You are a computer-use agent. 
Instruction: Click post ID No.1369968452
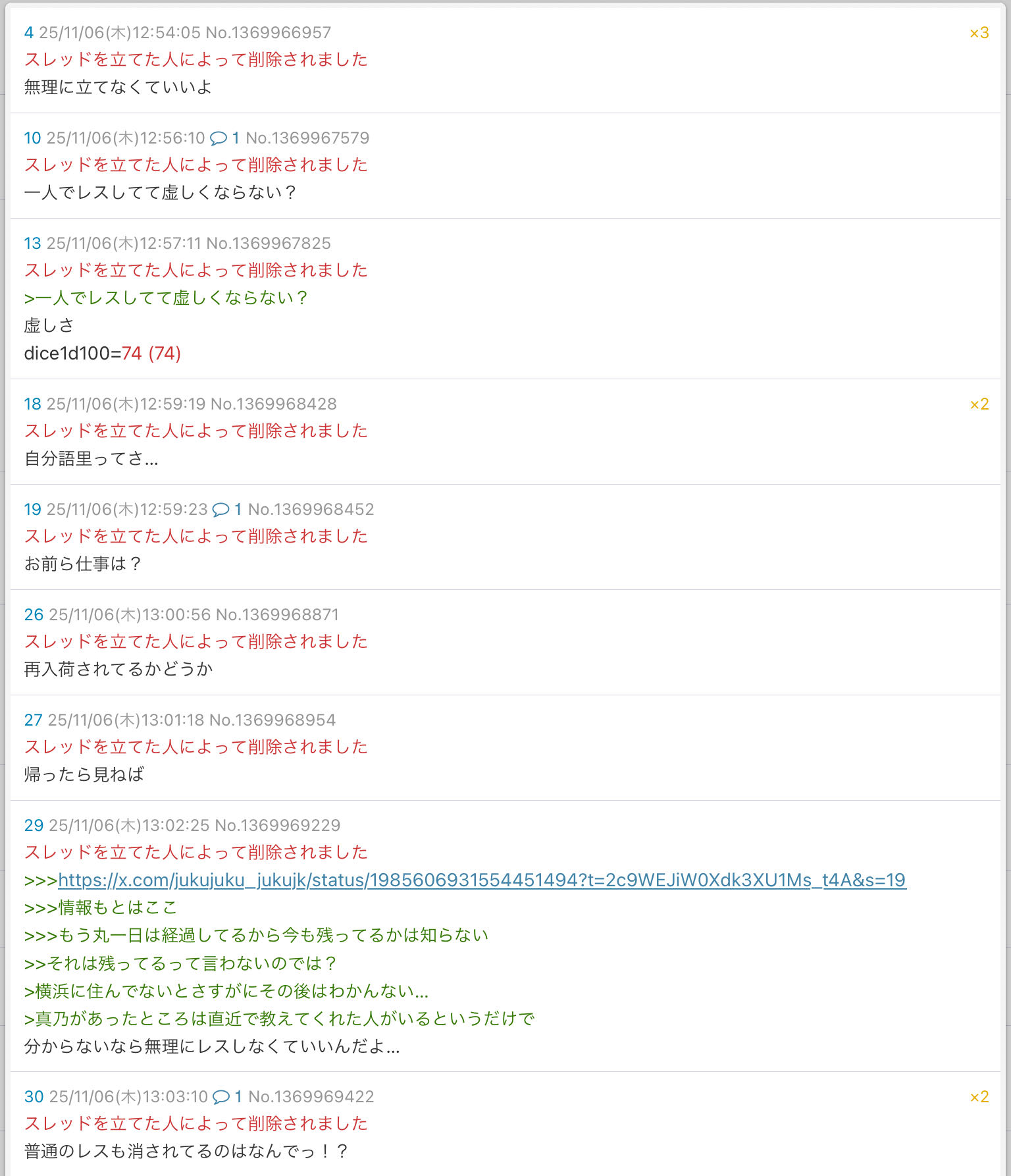[x=311, y=510]
